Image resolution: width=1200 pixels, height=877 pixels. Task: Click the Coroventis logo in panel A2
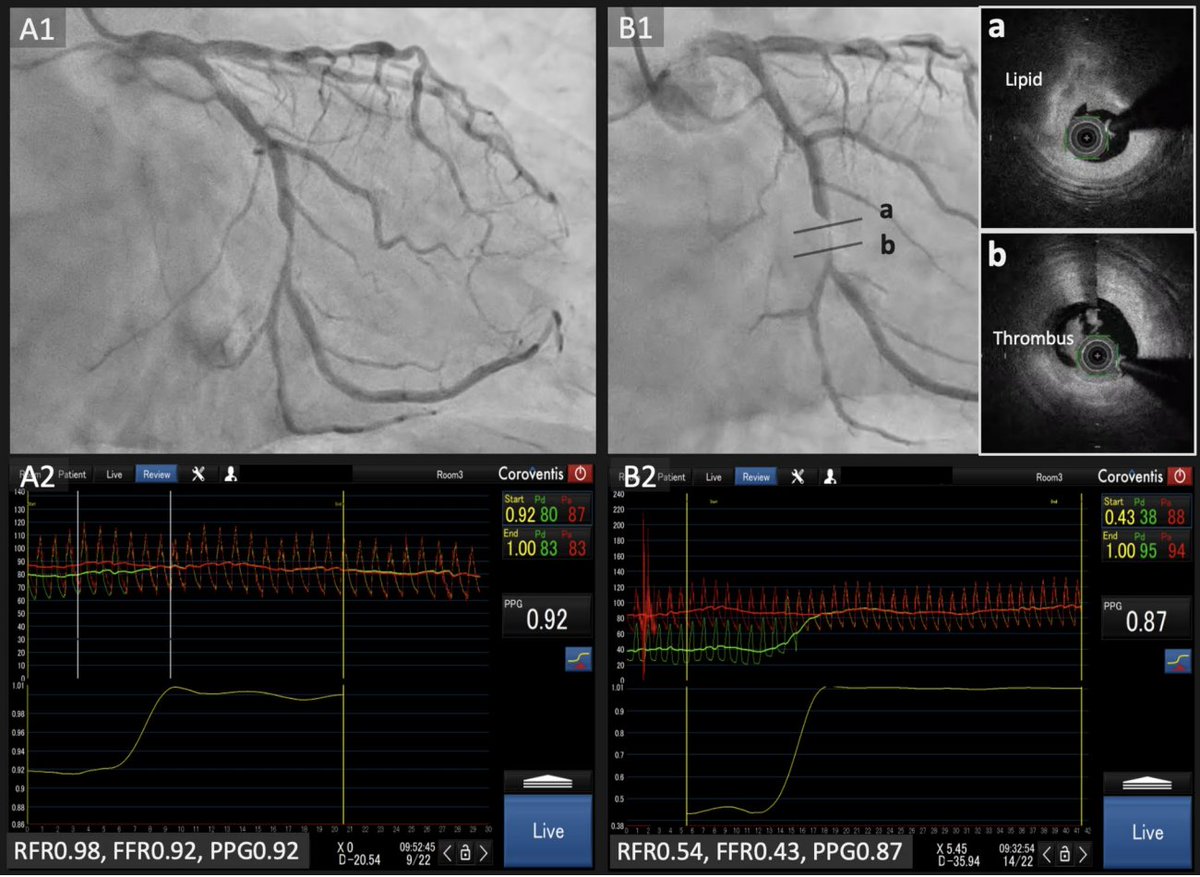[531, 476]
